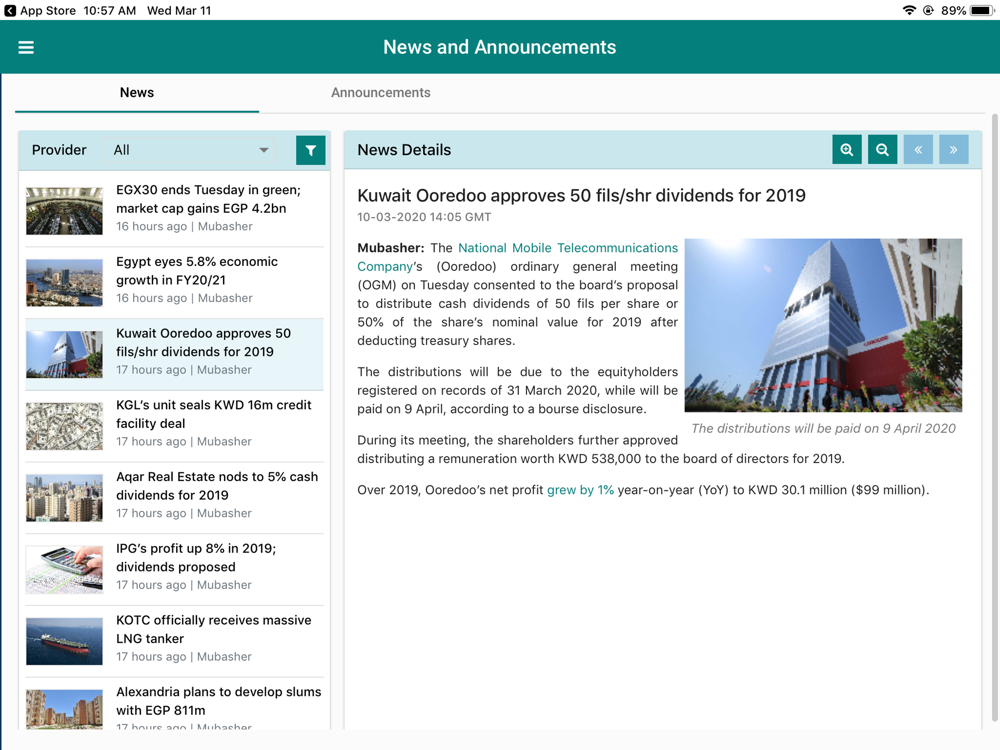The image size is (1000, 750).
Task: Open Alexandria plans to develop slums article
Action: (x=174, y=704)
